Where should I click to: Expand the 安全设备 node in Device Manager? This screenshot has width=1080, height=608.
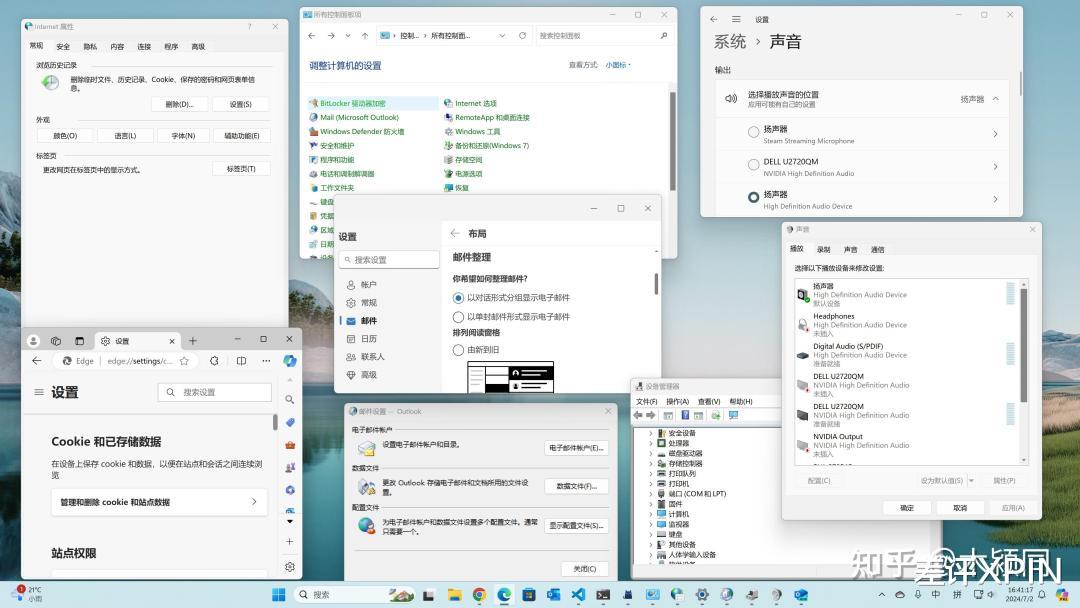(x=650, y=433)
